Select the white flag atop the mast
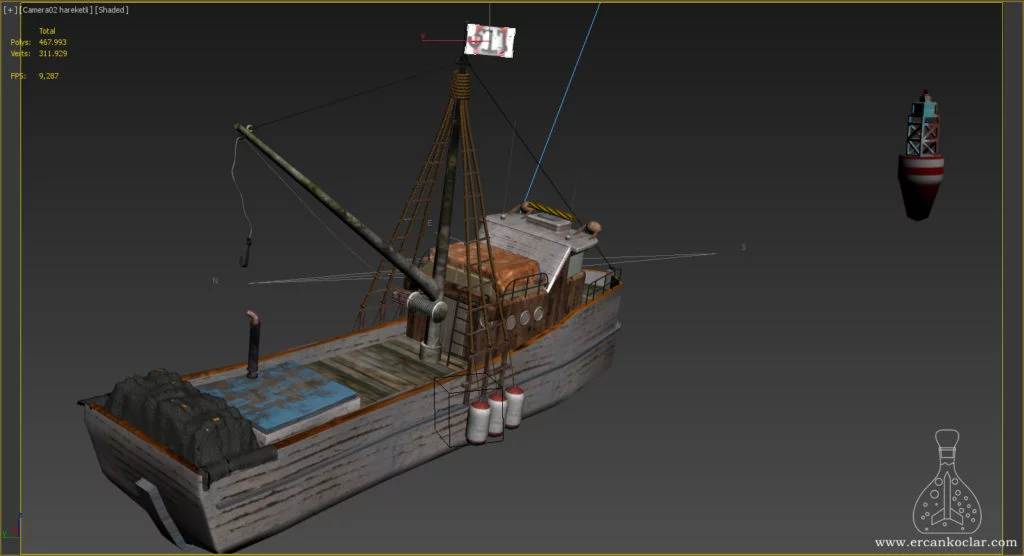 (x=490, y=41)
